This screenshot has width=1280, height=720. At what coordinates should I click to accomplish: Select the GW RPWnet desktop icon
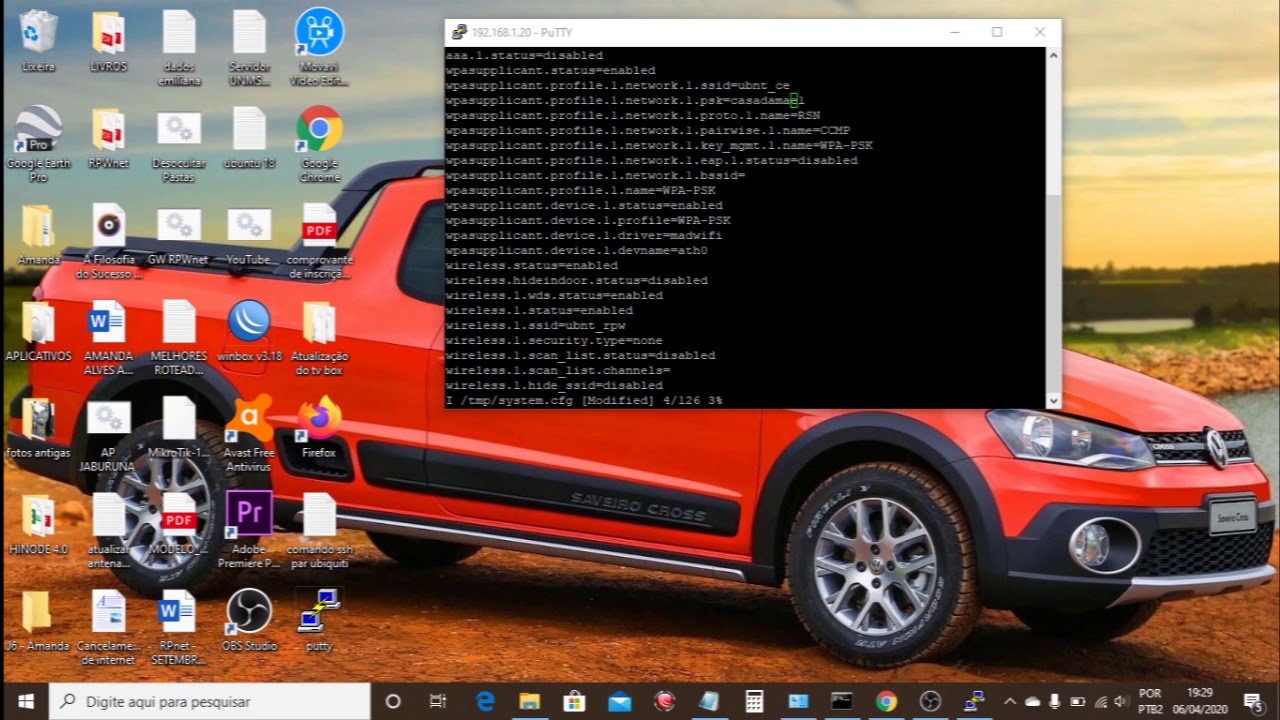(x=179, y=235)
